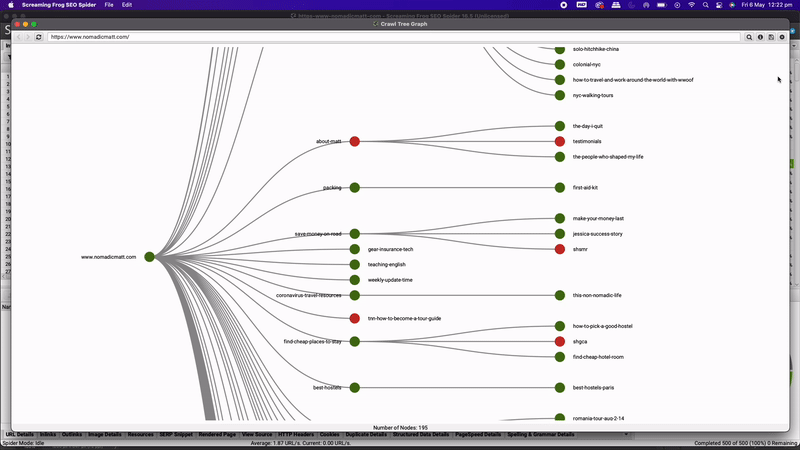The width and height of the screenshot is (800, 450).
Task: Click how-to-travel-and-work-around-the-world-with-wwoof label
Action: 633,80
